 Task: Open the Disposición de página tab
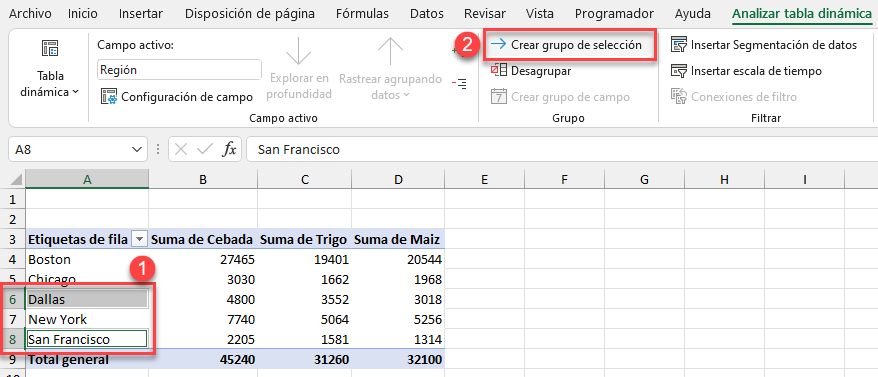[250, 13]
